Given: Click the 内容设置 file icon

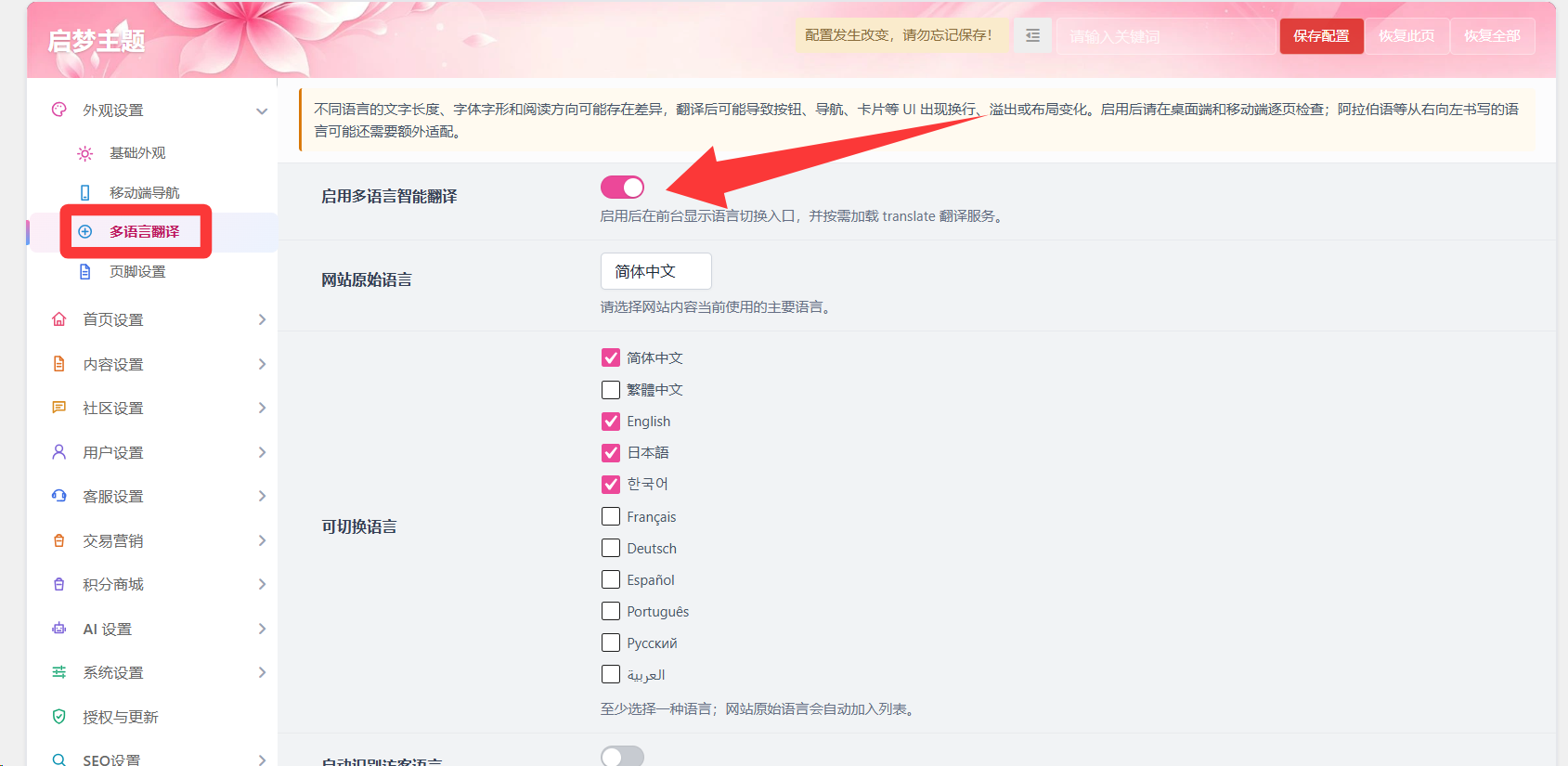Looking at the screenshot, I should 59,364.
